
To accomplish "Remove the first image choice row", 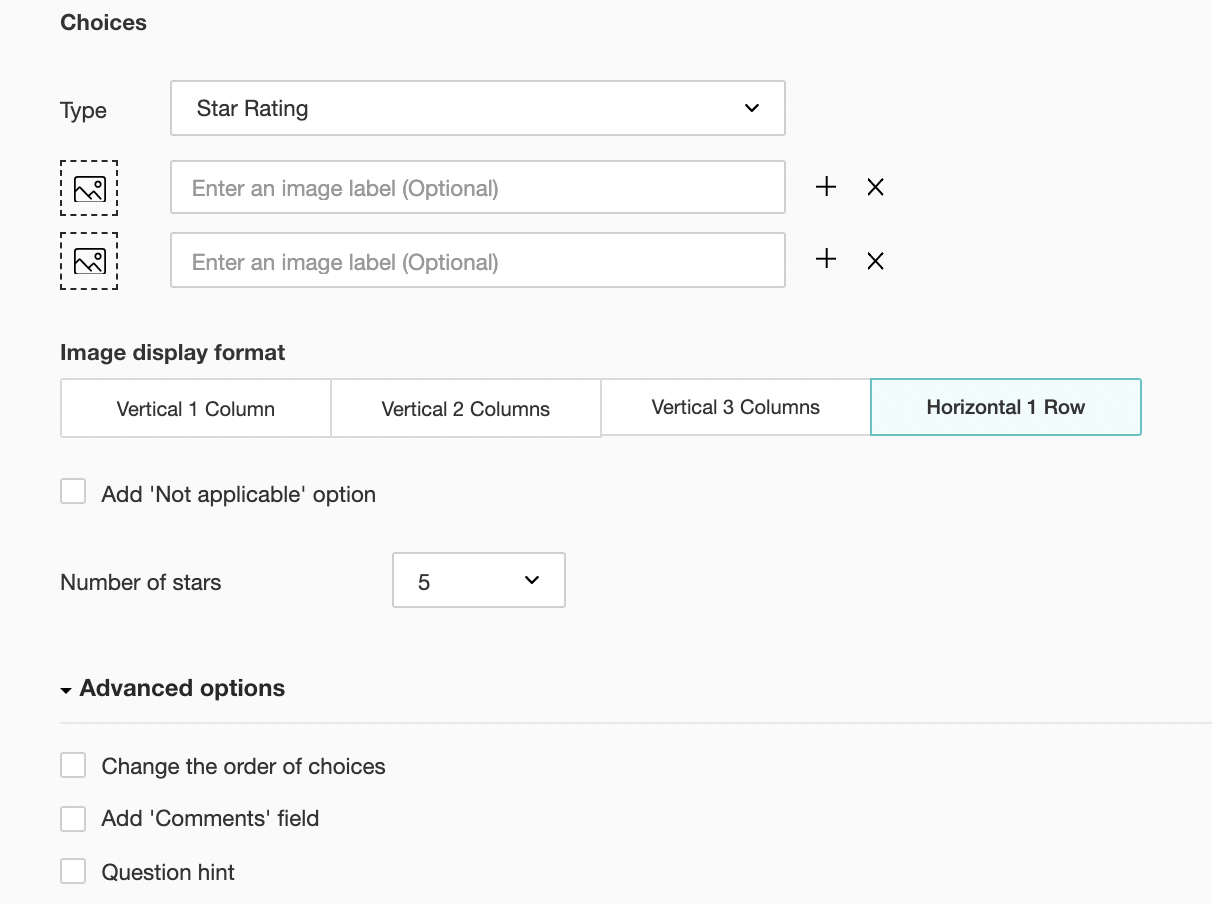I will tap(875, 187).
